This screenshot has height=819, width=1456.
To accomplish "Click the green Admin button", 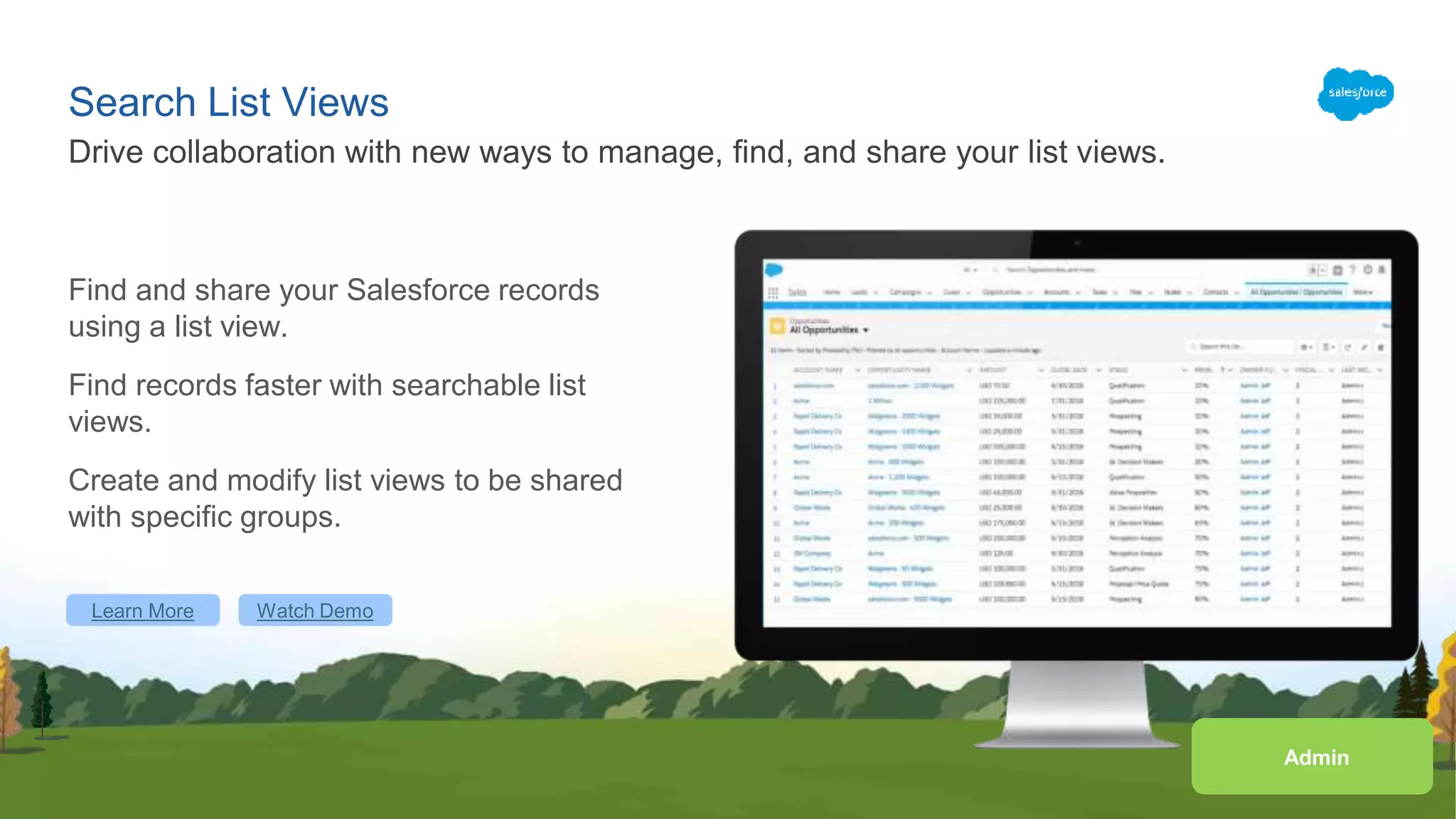I will [1312, 756].
